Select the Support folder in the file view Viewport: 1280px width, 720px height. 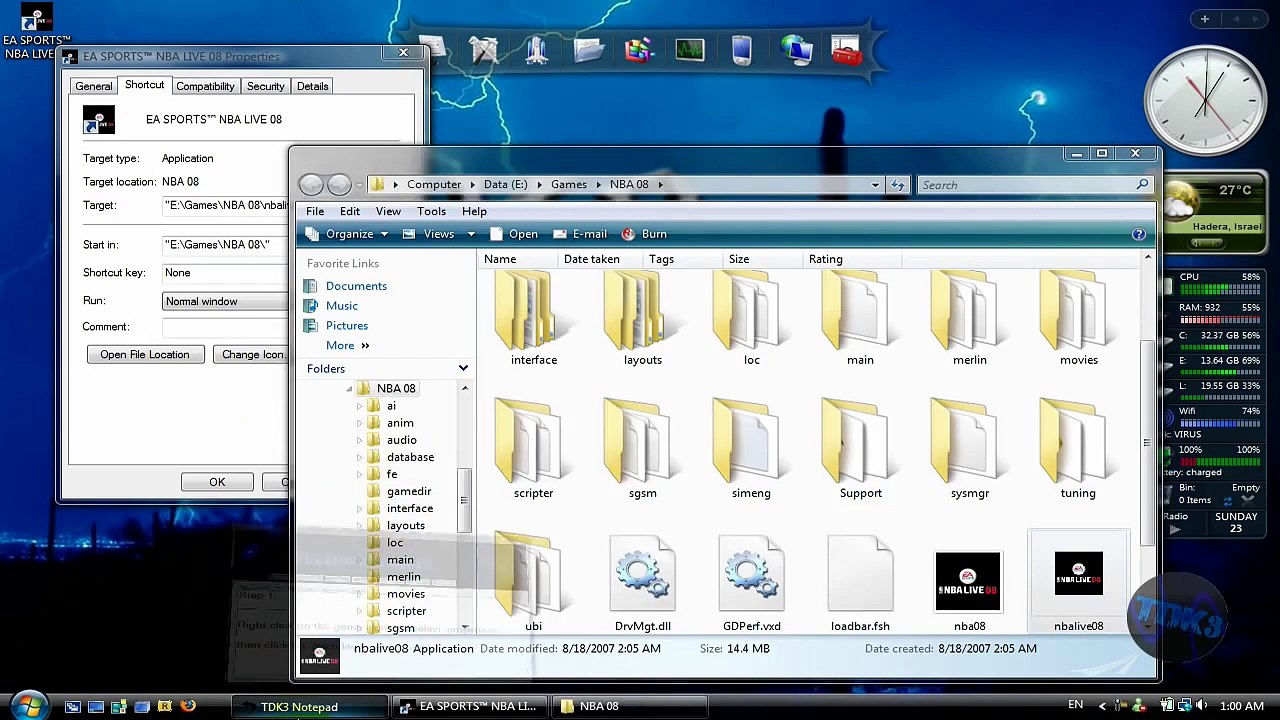[x=860, y=450]
